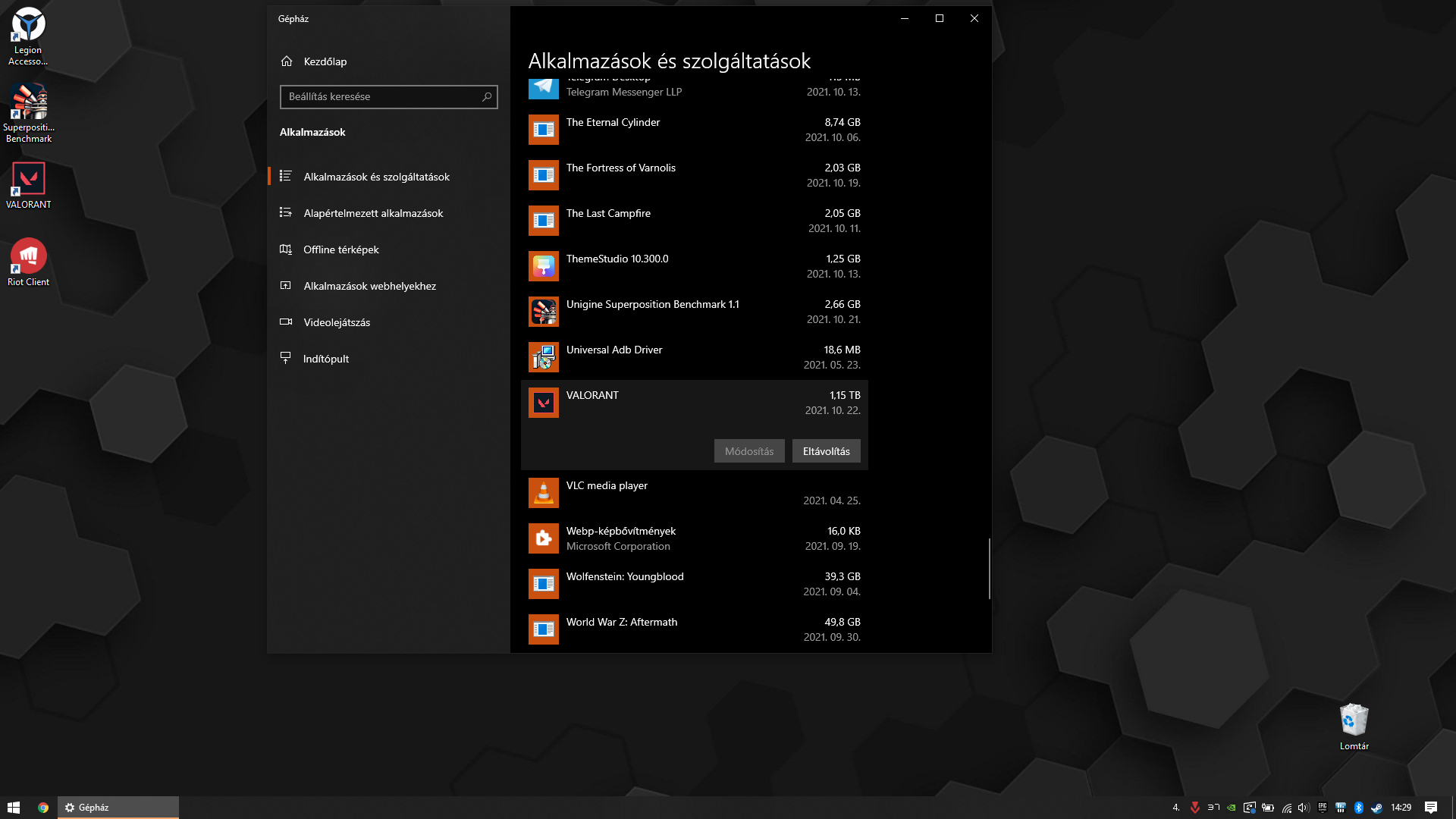
Task: Open Alapértelmezett alkalmazások section
Action: 373,213
